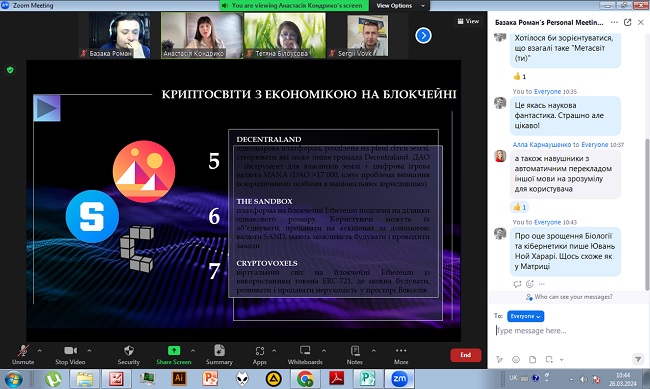This screenshot has width=650, height=389.
Task: Toggle Stop Video camera button
Action: point(70,351)
